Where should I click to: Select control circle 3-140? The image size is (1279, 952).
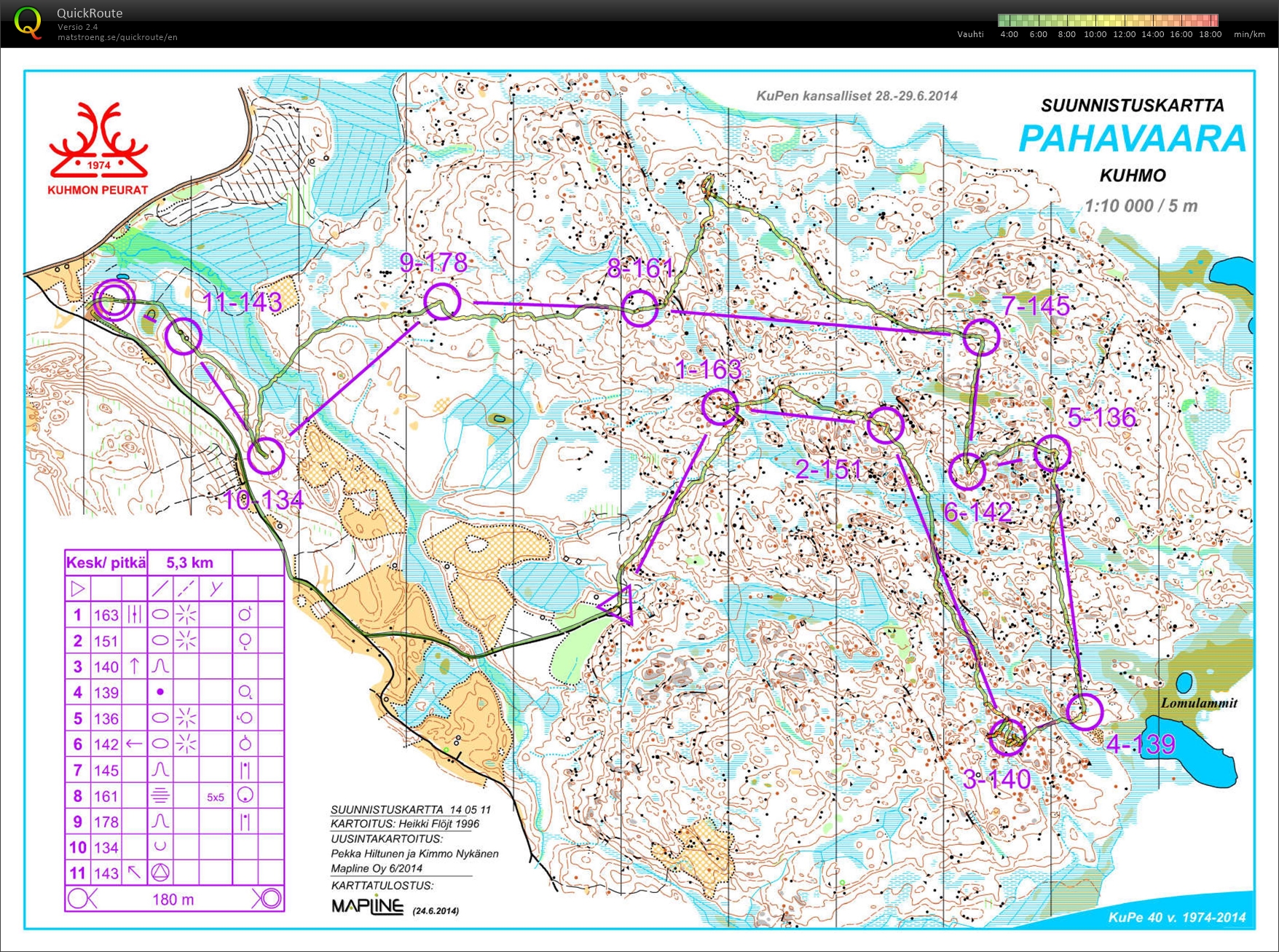(1007, 736)
